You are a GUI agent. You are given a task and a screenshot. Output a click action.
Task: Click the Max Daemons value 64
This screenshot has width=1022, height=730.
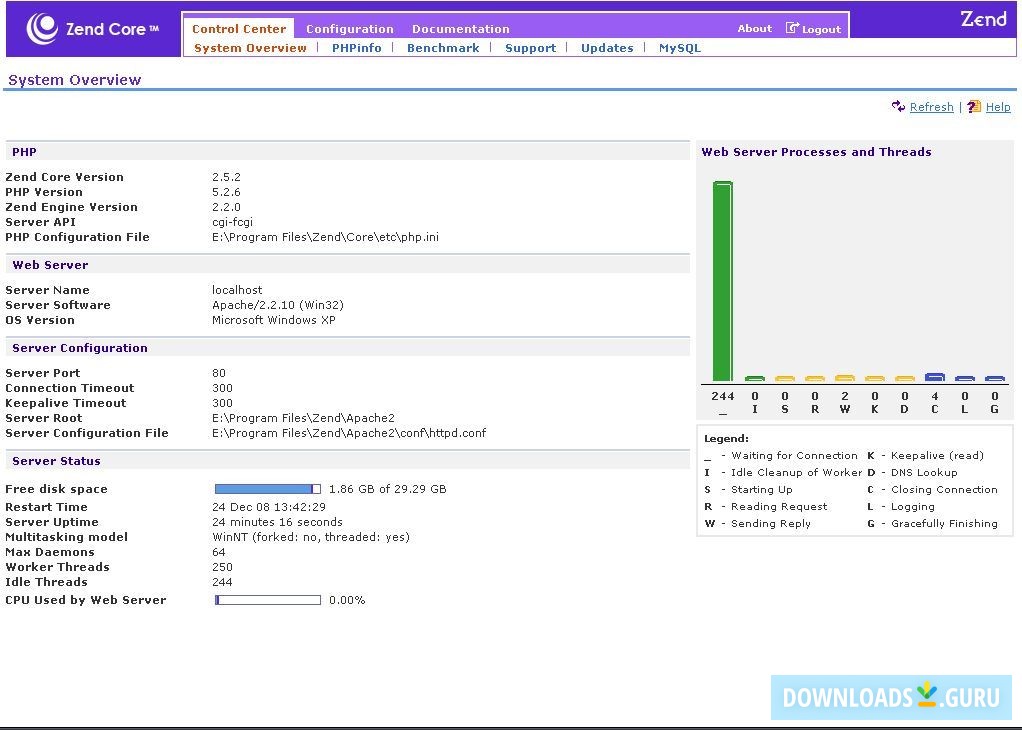tap(218, 551)
